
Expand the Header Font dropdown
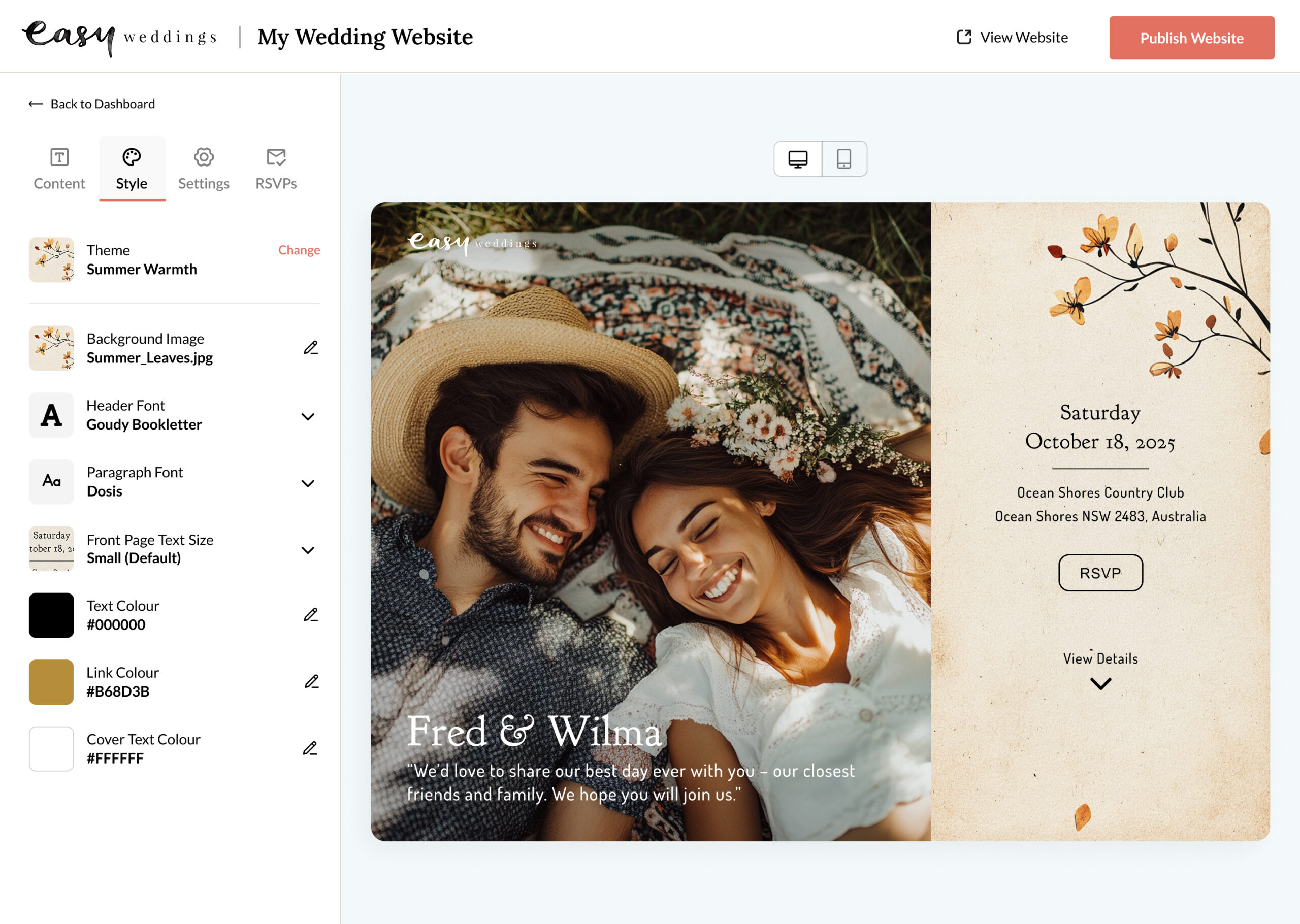pos(308,416)
